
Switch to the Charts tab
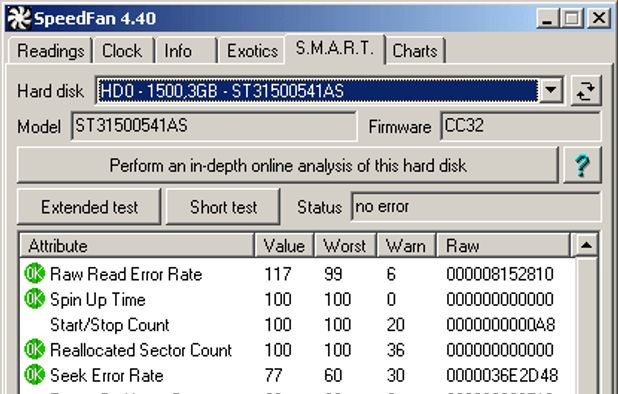(415, 51)
